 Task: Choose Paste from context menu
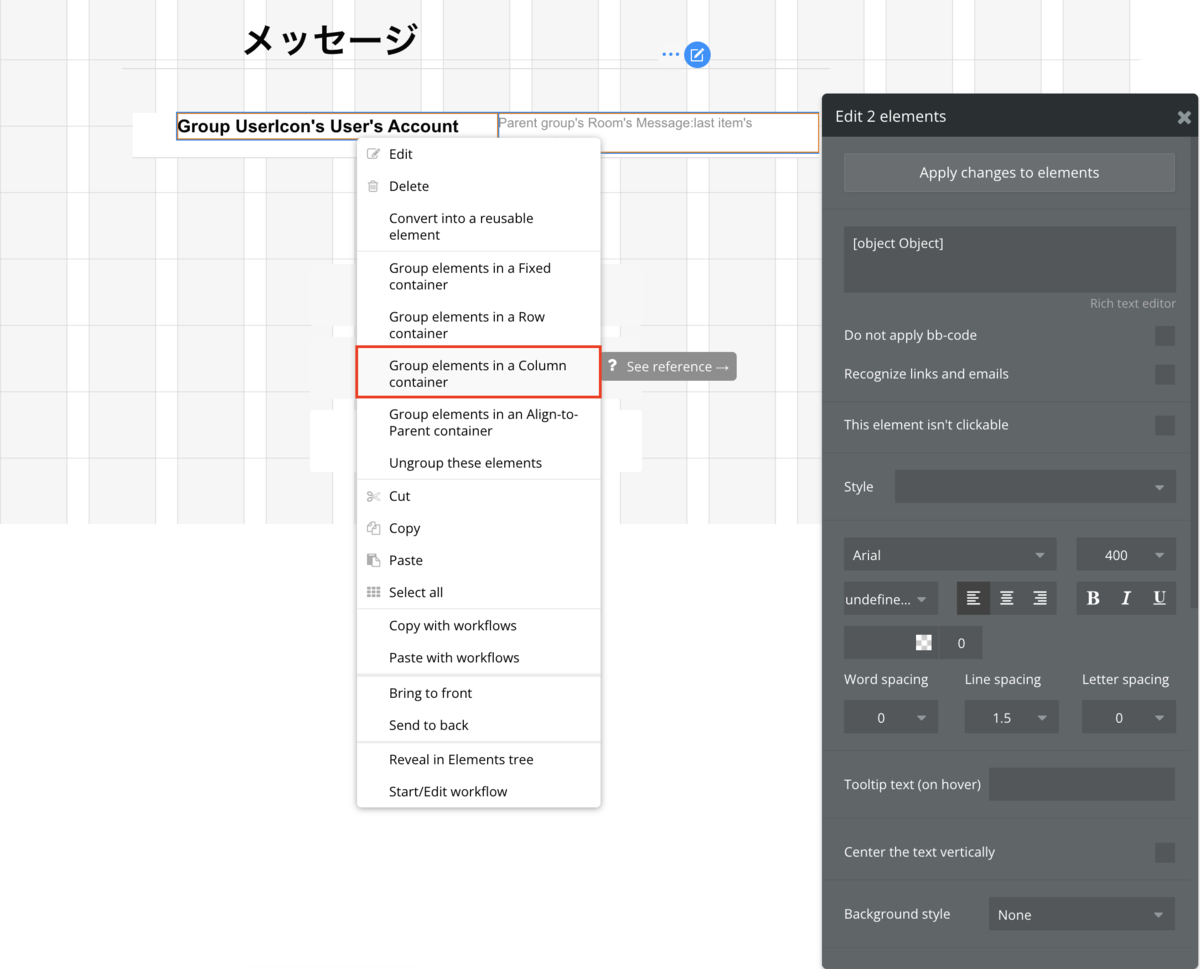(478, 560)
